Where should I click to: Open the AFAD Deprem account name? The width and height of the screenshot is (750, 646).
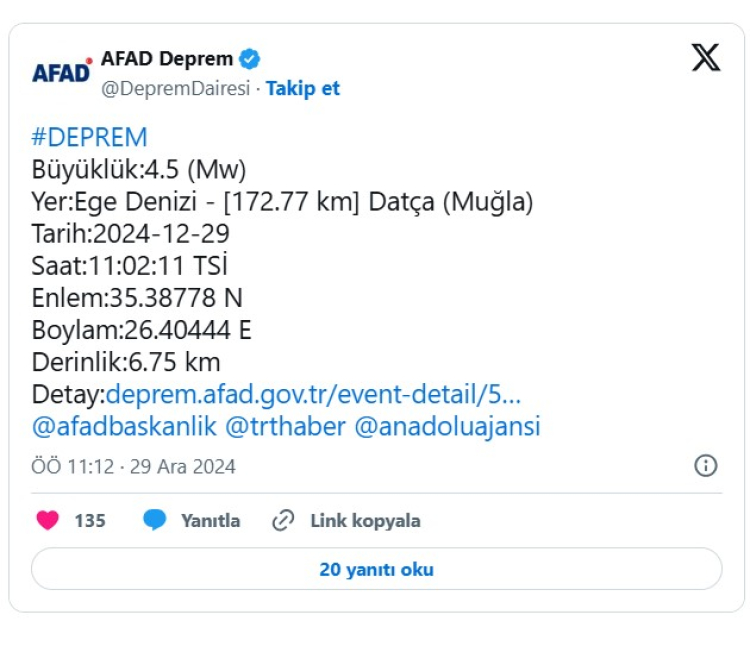point(167,58)
